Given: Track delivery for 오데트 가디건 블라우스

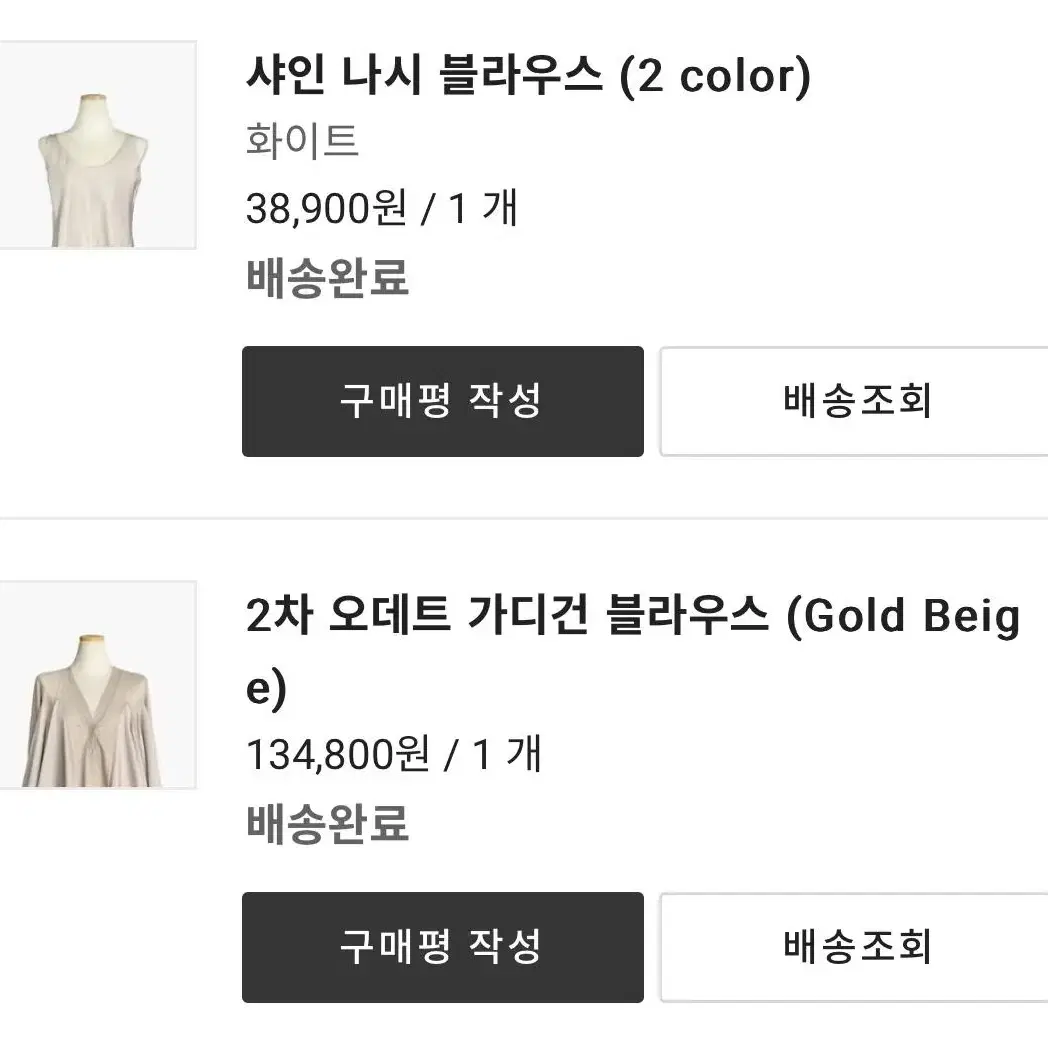Looking at the screenshot, I should (x=854, y=947).
